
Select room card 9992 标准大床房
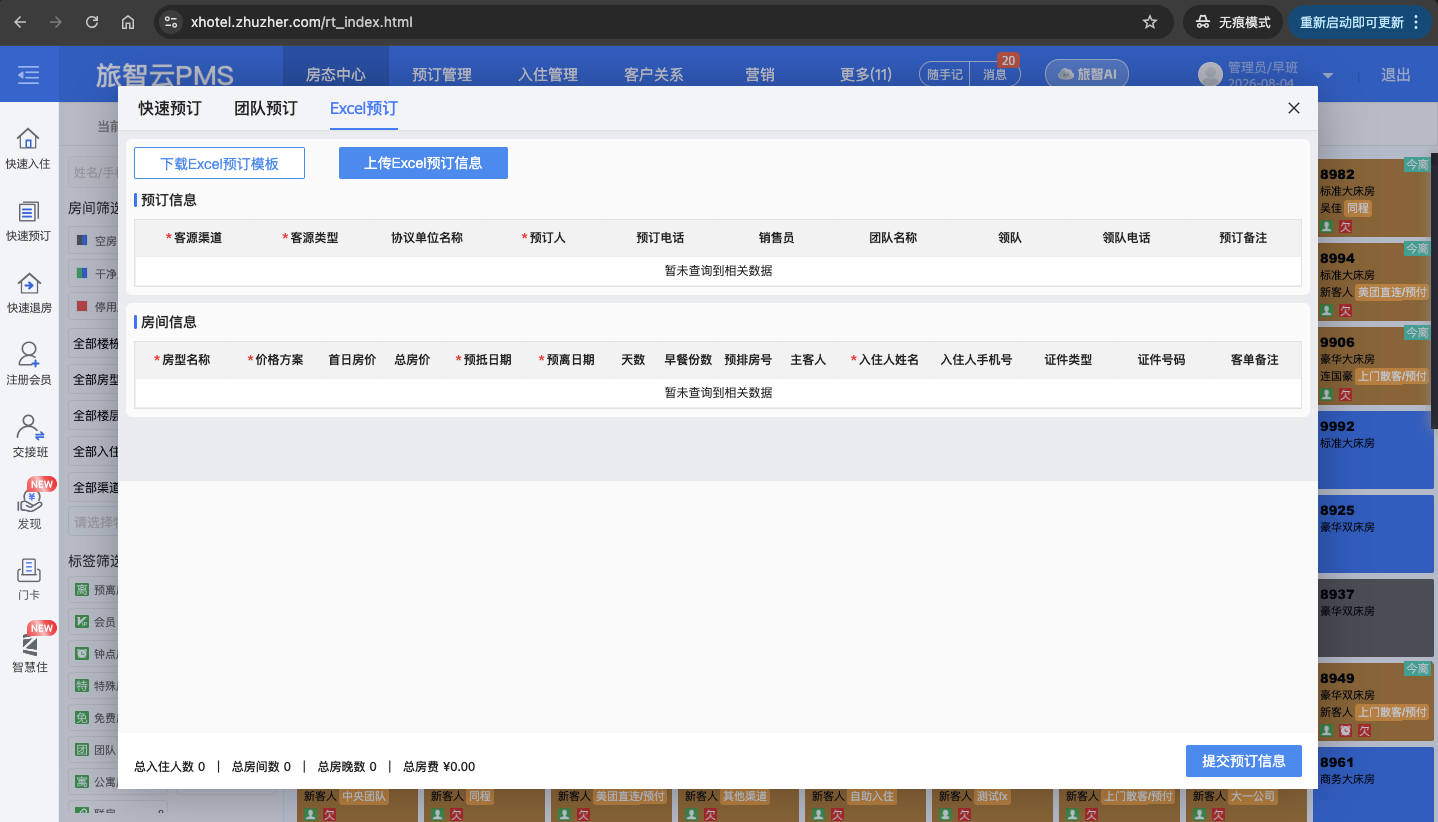pos(1373,449)
